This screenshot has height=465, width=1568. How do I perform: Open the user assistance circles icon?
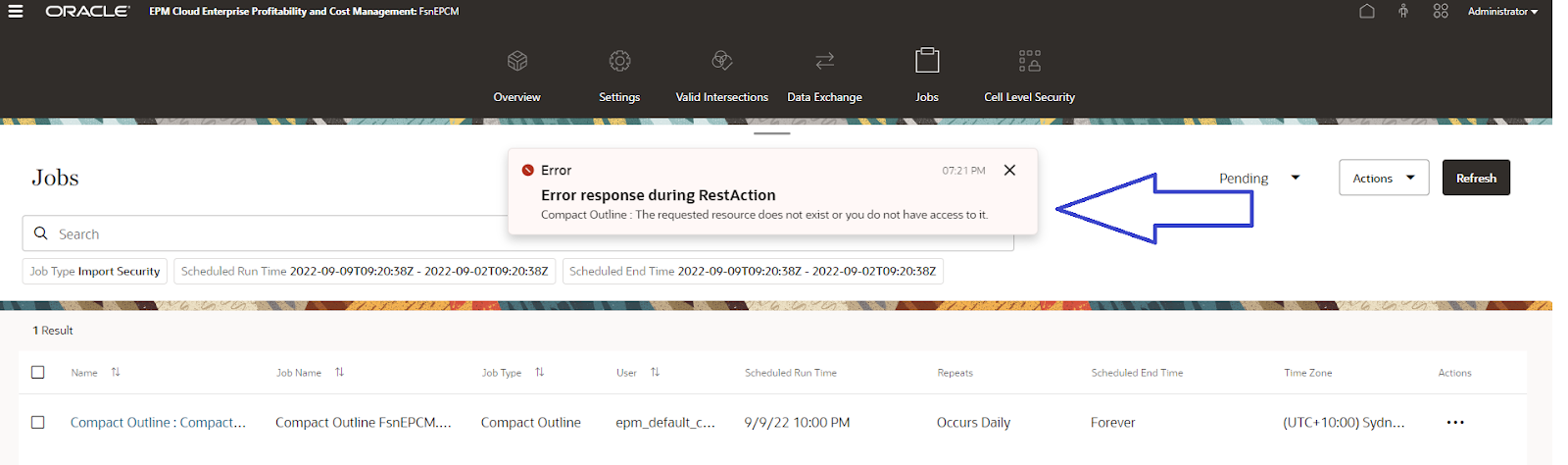pos(1441,11)
